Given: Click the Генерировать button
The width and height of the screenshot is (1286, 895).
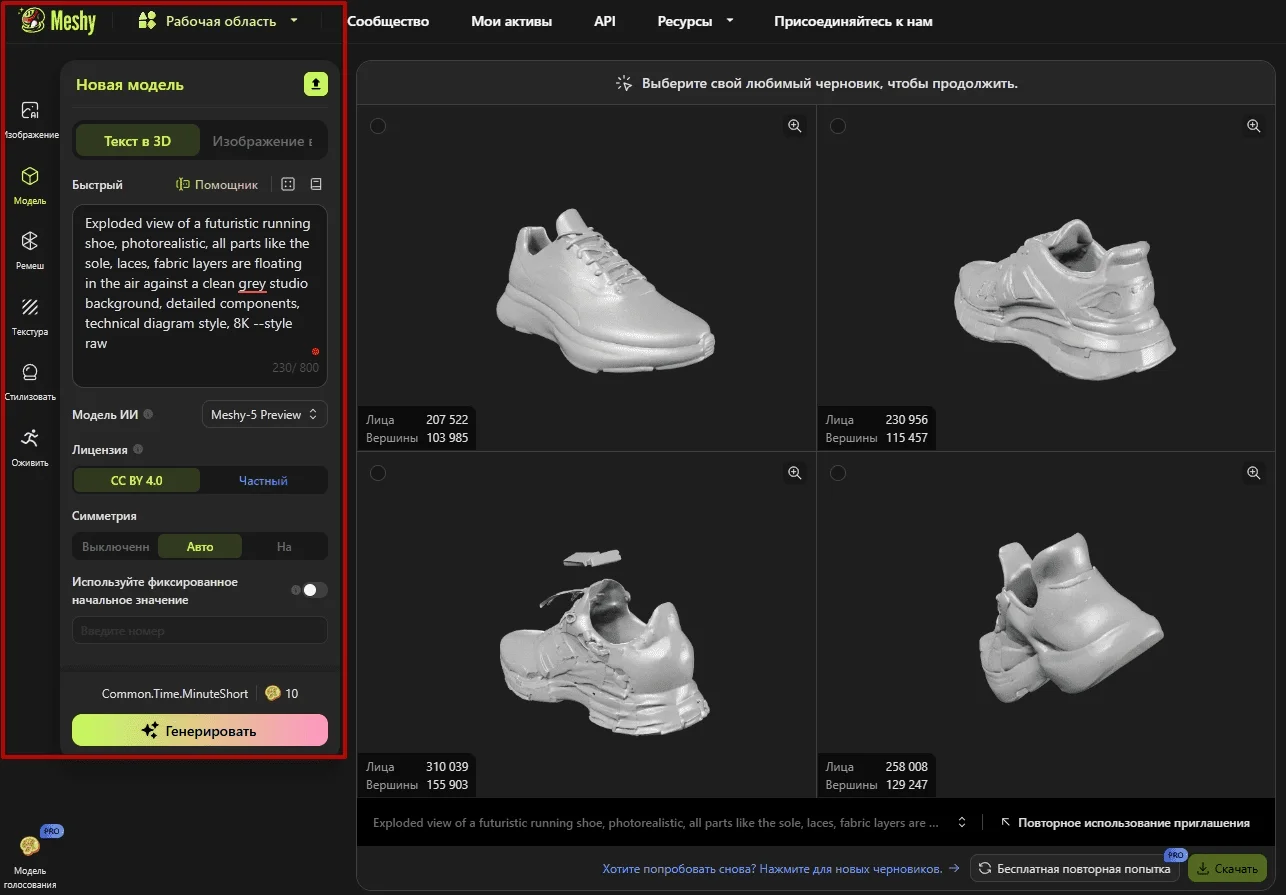Looking at the screenshot, I should 200,730.
